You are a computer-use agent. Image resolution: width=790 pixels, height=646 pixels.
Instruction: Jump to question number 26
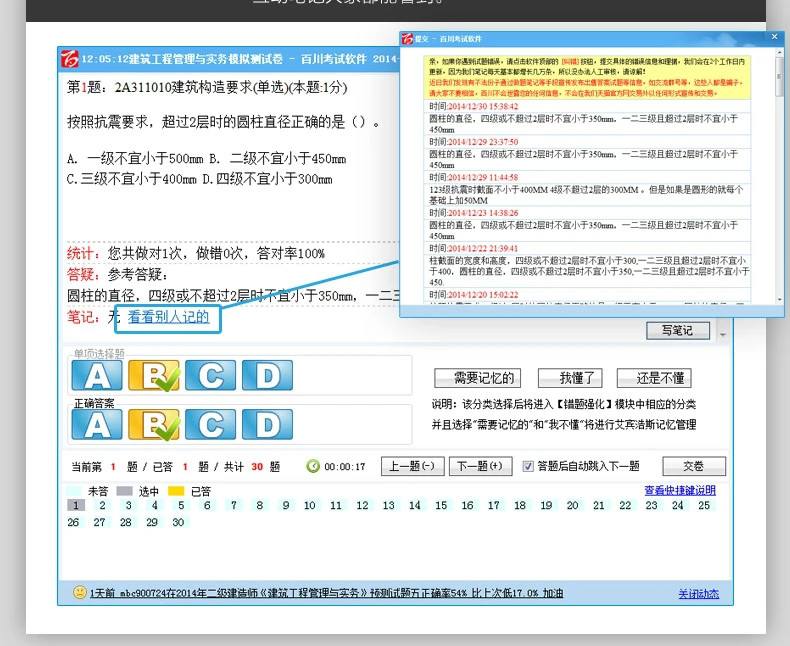pos(73,522)
